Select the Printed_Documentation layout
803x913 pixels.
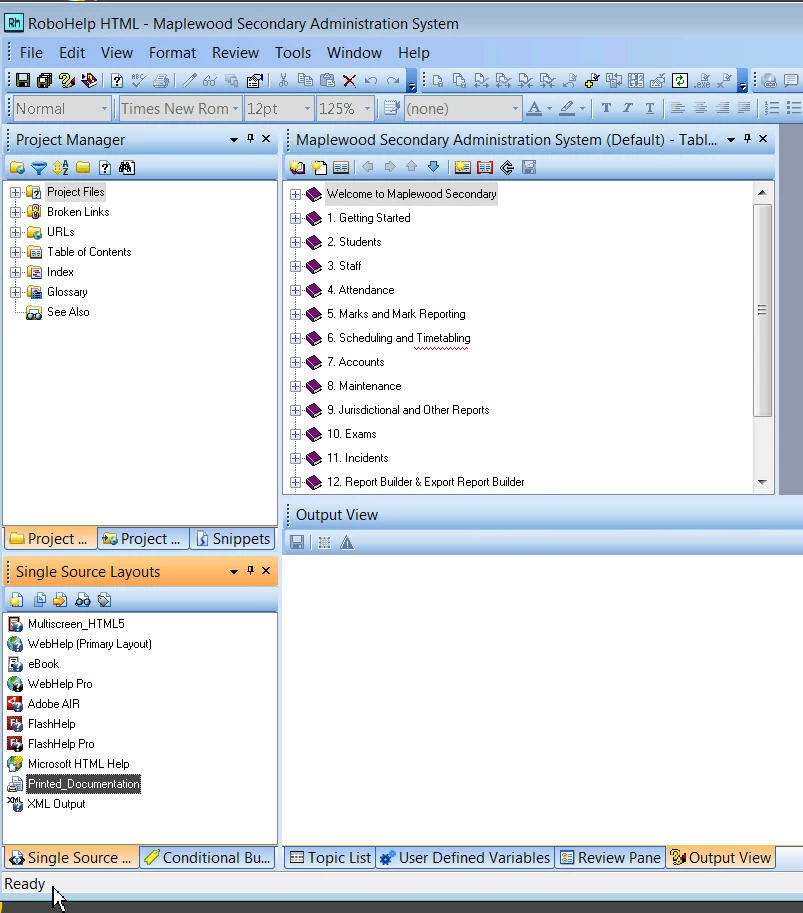pos(84,784)
